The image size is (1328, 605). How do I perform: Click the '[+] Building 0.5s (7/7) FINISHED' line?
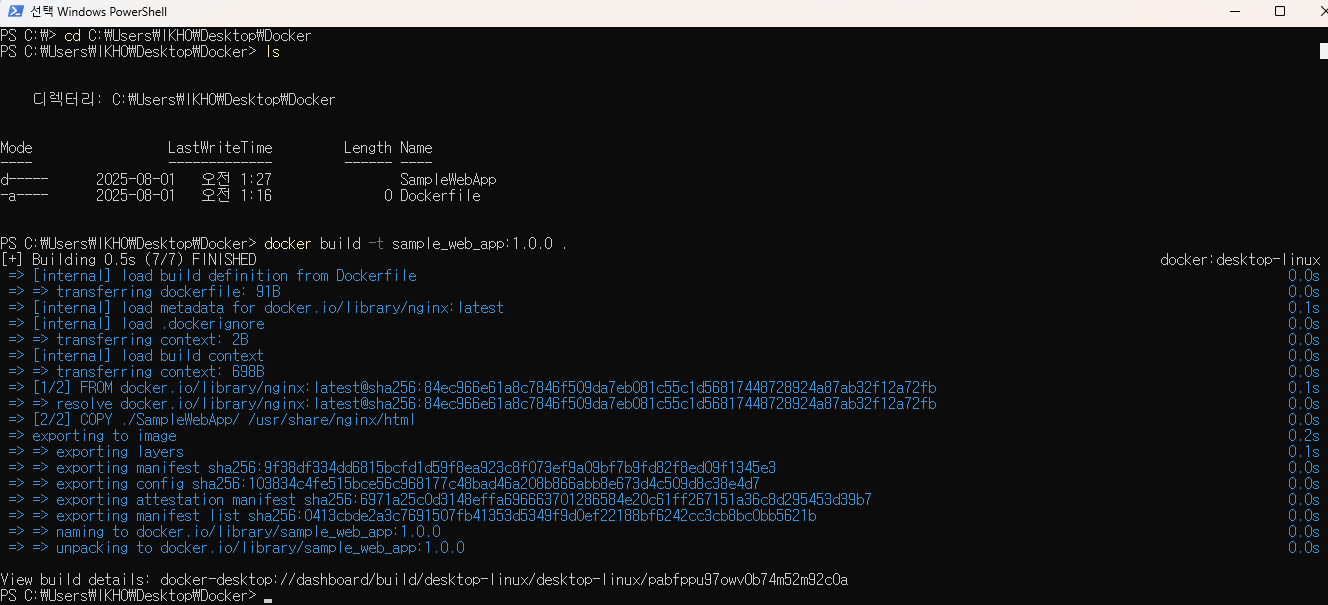click(128, 260)
